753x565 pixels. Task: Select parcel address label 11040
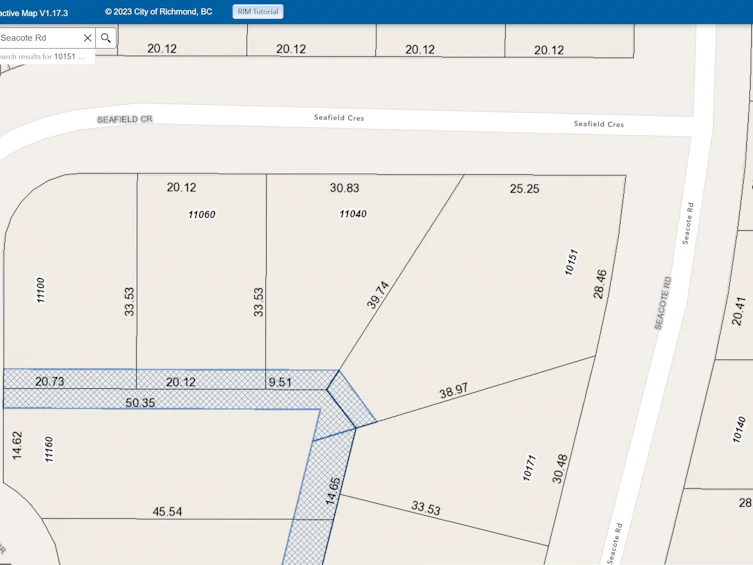tap(353, 214)
